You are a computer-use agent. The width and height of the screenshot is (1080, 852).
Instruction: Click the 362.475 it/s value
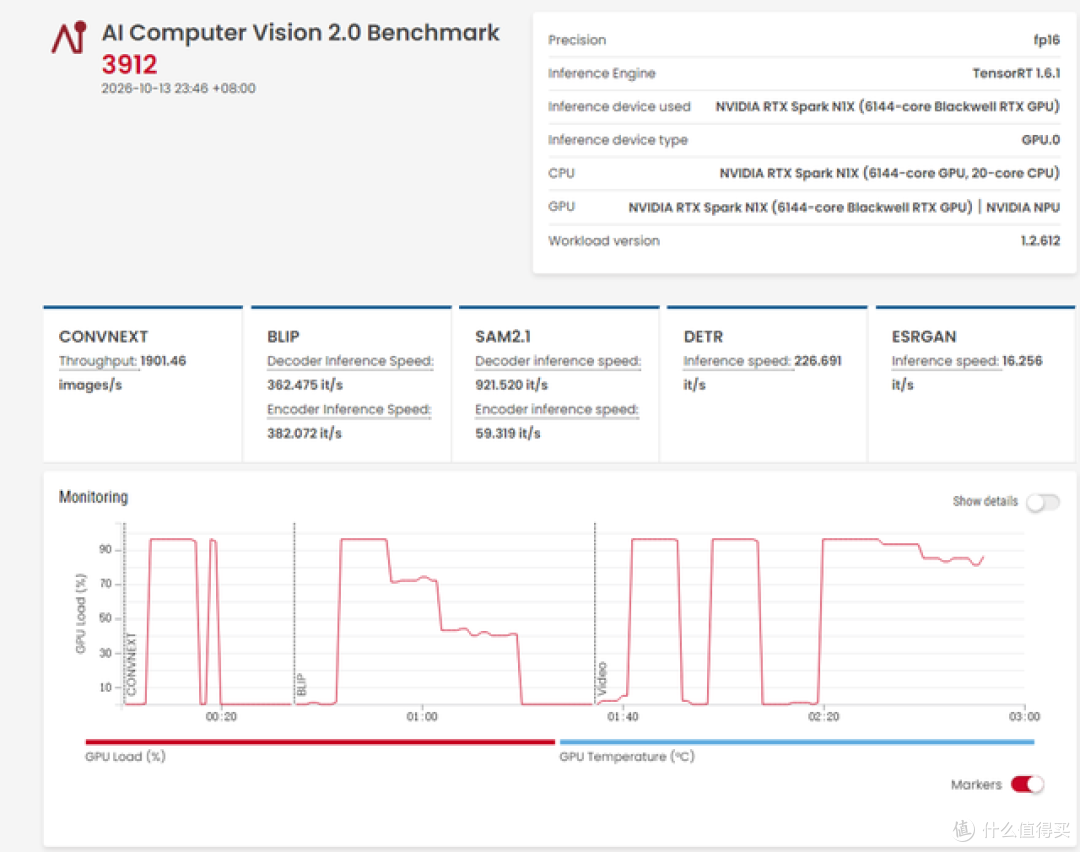(x=305, y=385)
